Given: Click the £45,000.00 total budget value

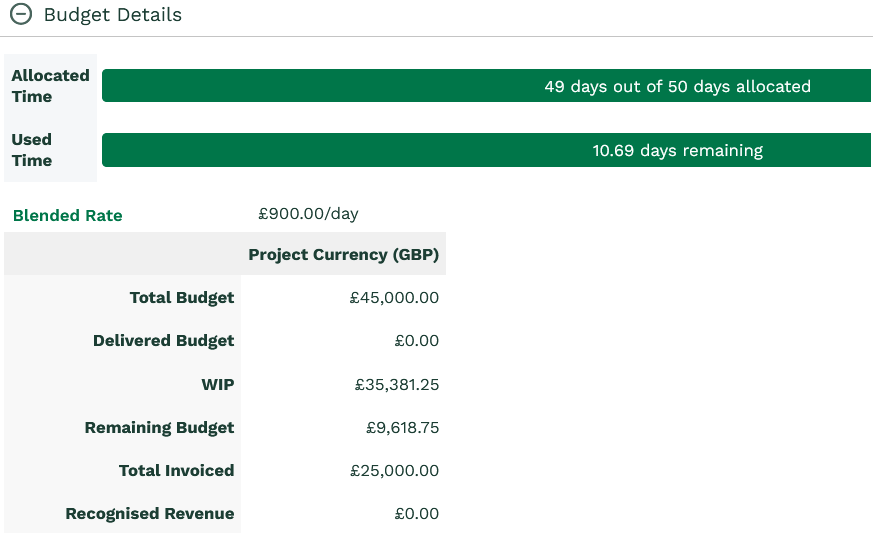Looking at the screenshot, I should 394,298.
